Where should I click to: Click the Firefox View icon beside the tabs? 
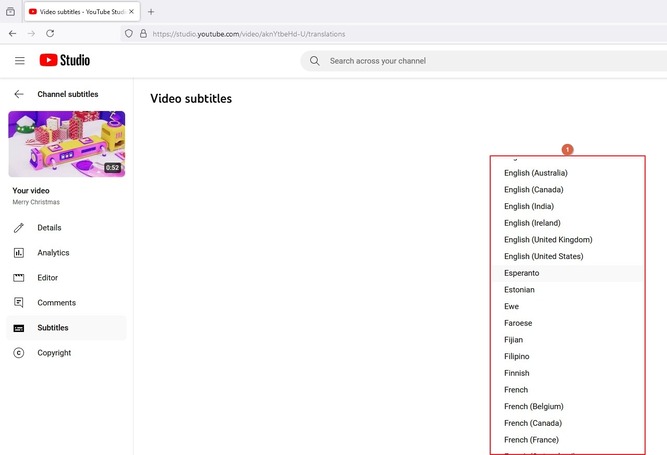tap(11, 12)
